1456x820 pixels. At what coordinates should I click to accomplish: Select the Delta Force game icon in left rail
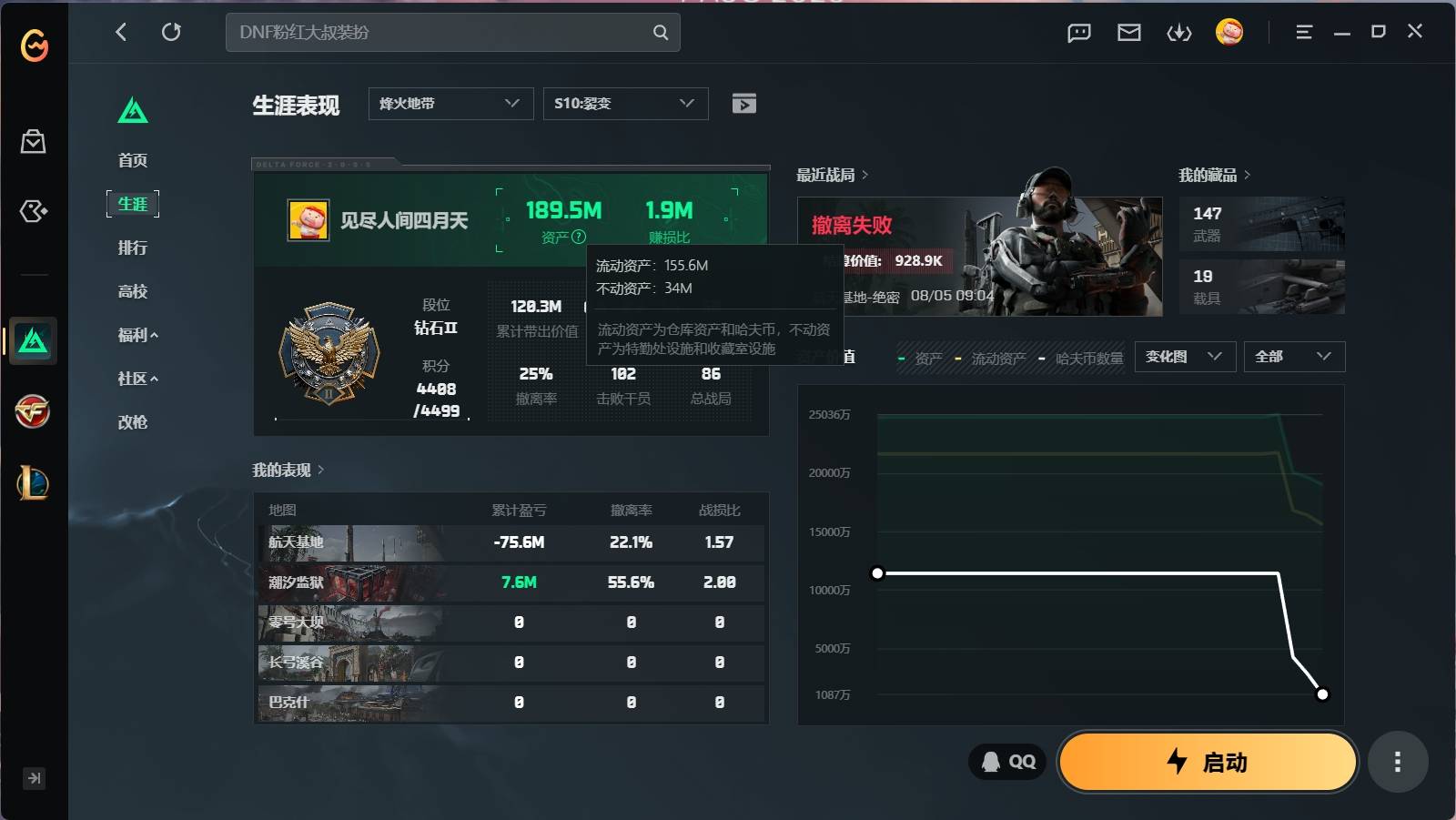[34, 340]
